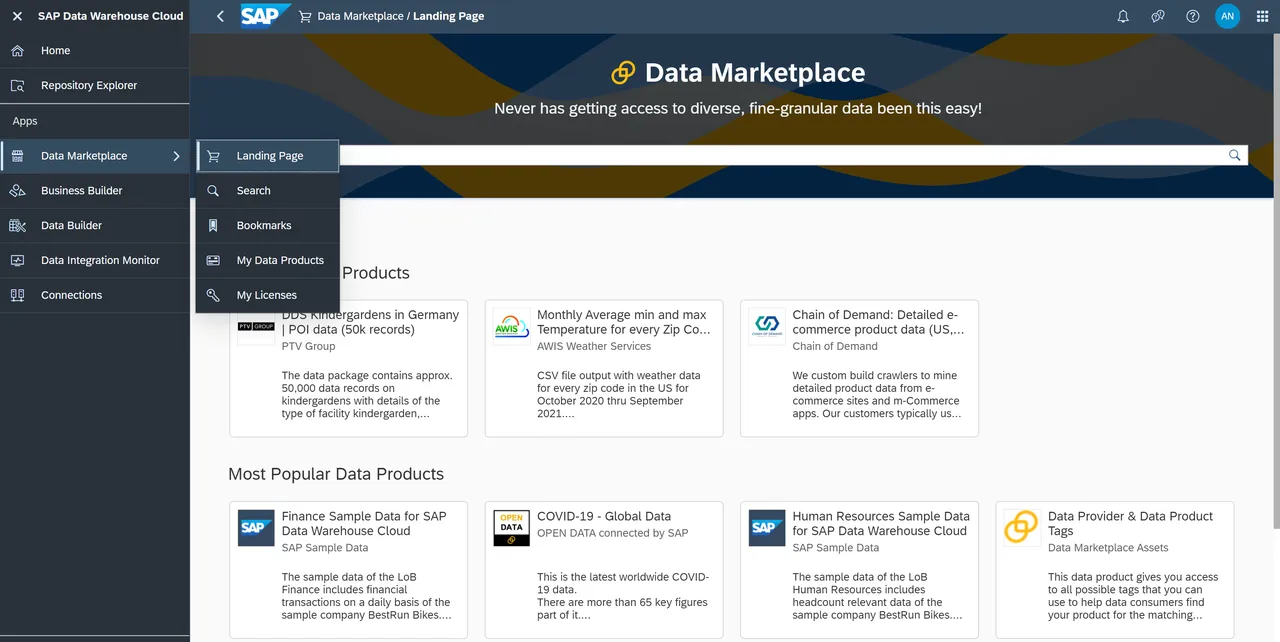Screen dimensions: 1280x642
Task: Click the My Licenses key icon
Action: [x=213, y=296]
